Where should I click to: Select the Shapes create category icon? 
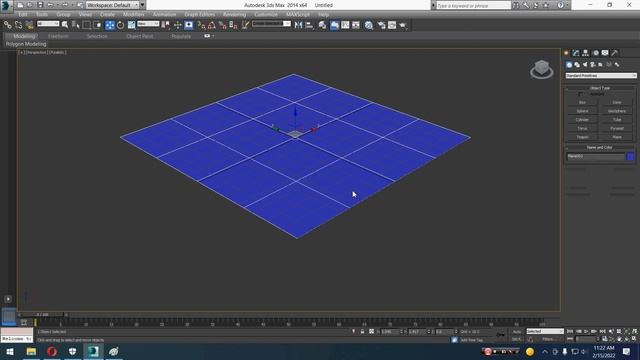[577, 64]
